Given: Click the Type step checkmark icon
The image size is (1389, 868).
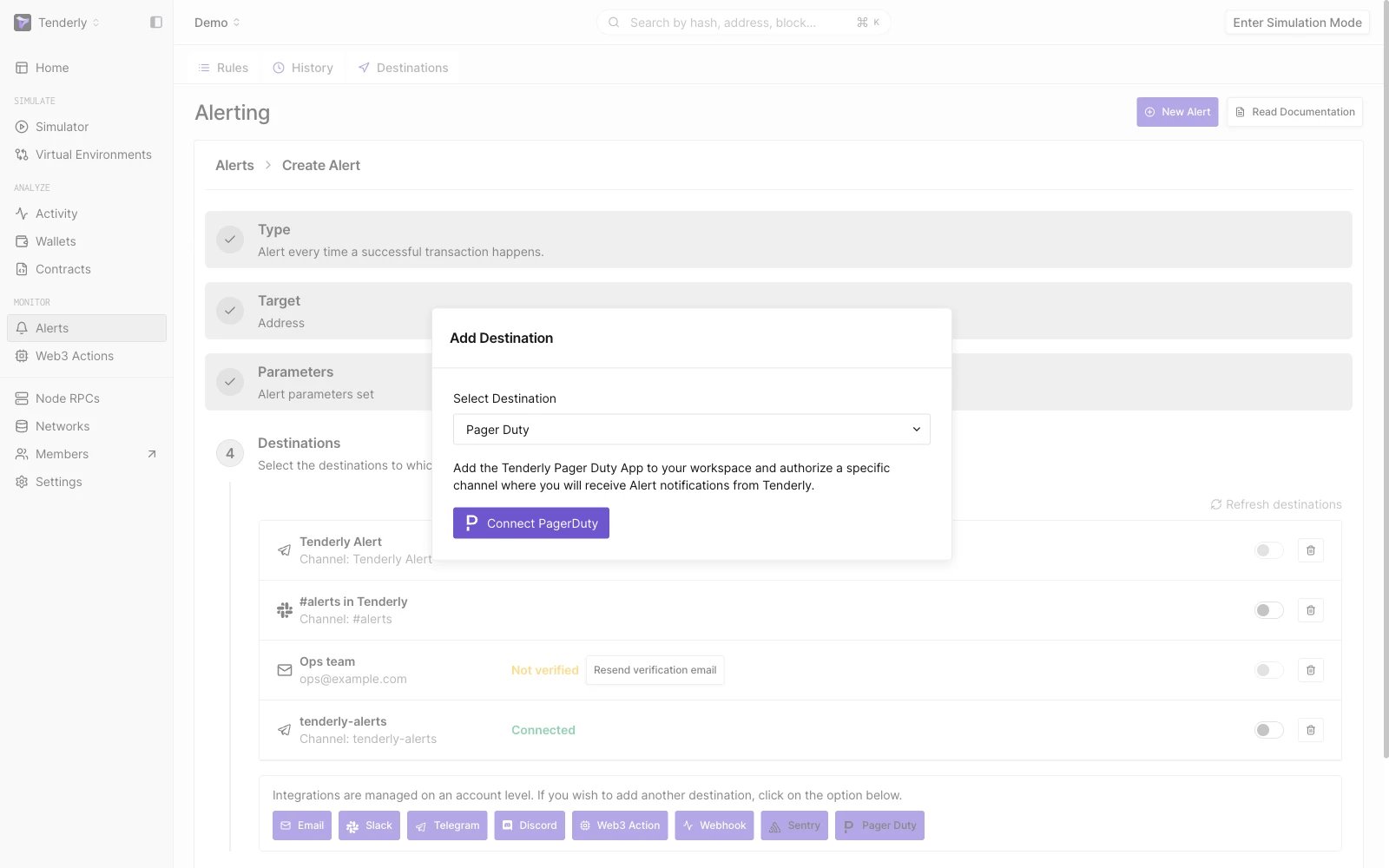Looking at the screenshot, I should (x=230, y=240).
